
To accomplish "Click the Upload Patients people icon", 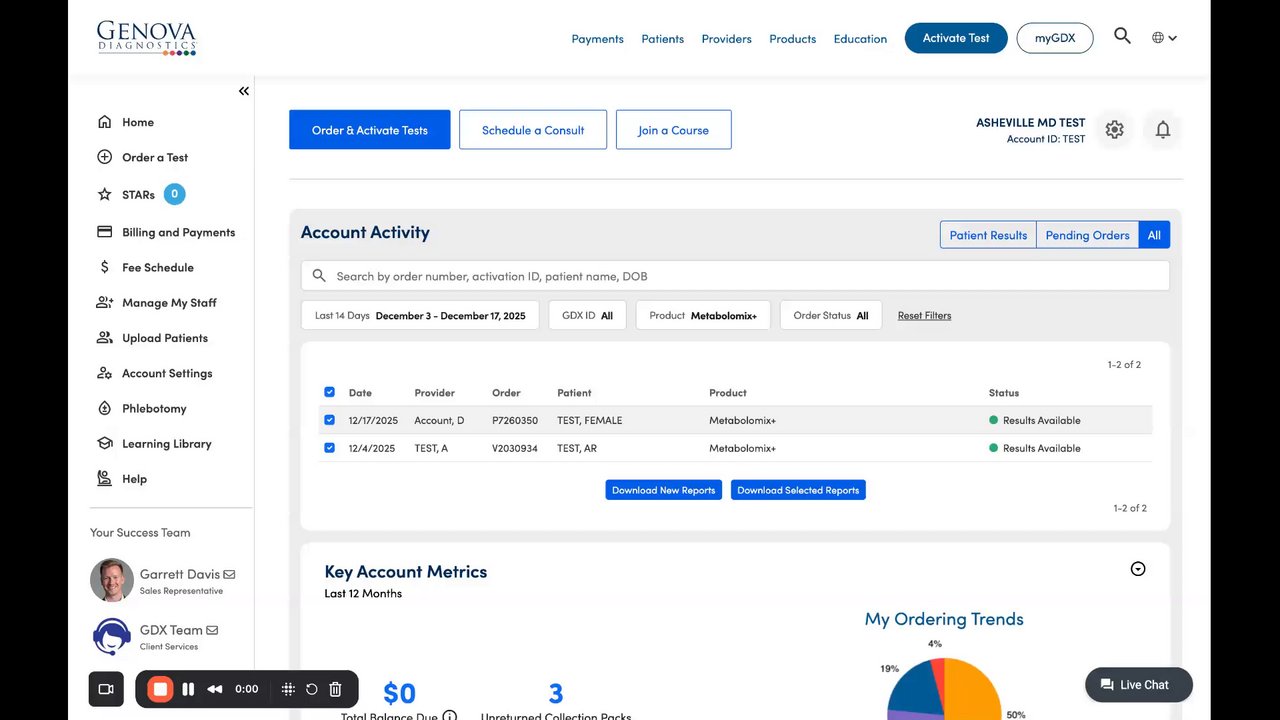I will pyautogui.click(x=104, y=338).
